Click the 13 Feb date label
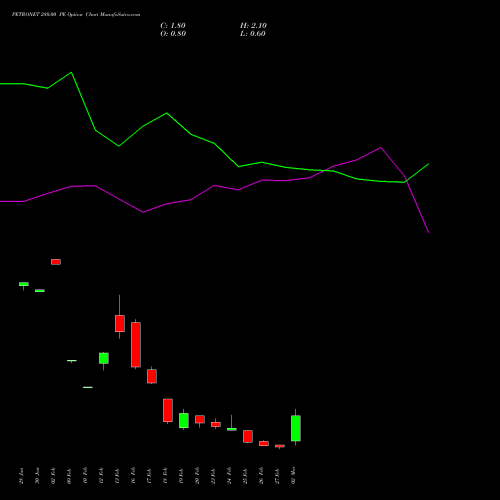This screenshot has height=500, width=500. (x=117, y=476)
